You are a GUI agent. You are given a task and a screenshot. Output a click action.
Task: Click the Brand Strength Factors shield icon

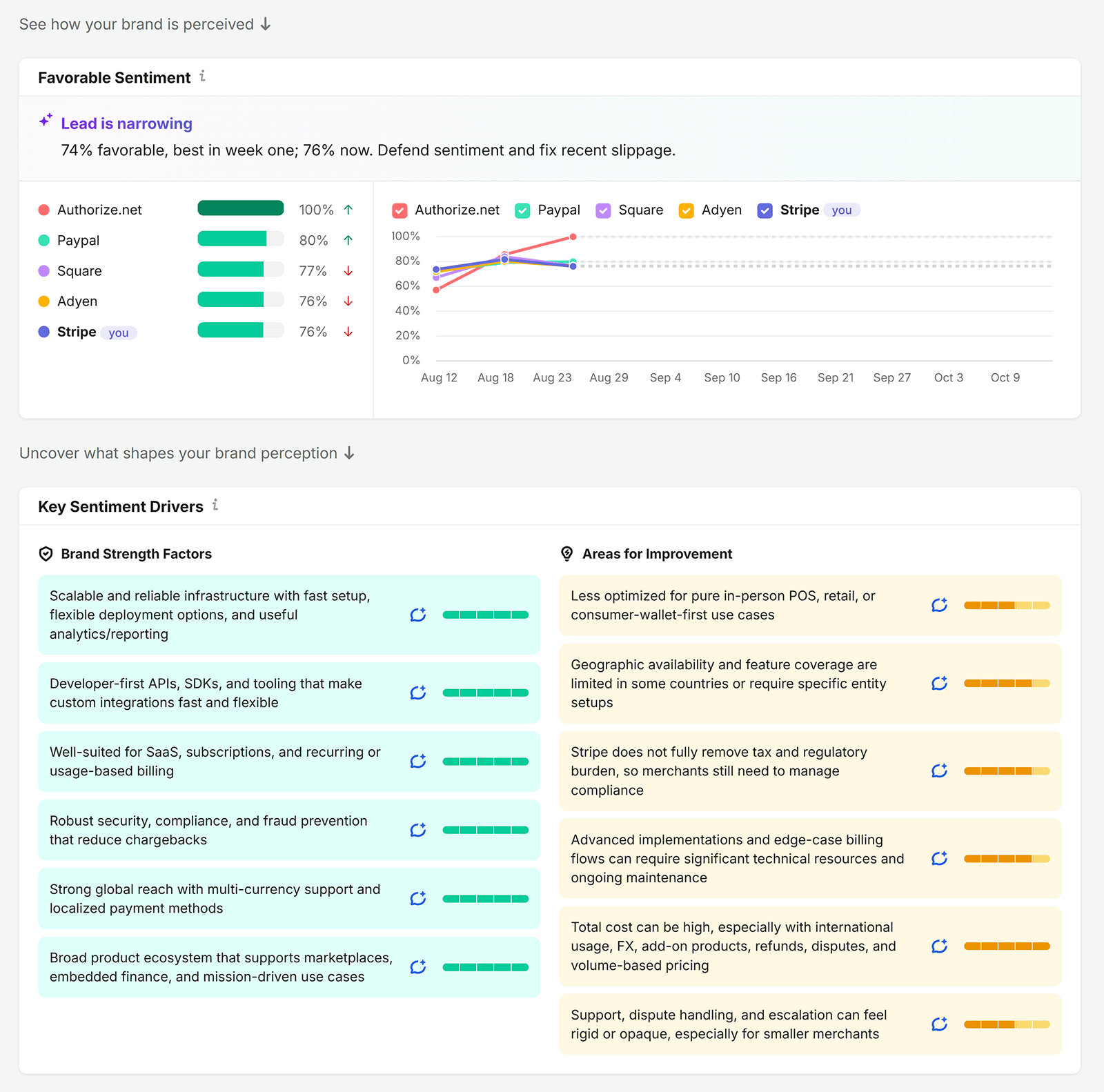click(46, 554)
